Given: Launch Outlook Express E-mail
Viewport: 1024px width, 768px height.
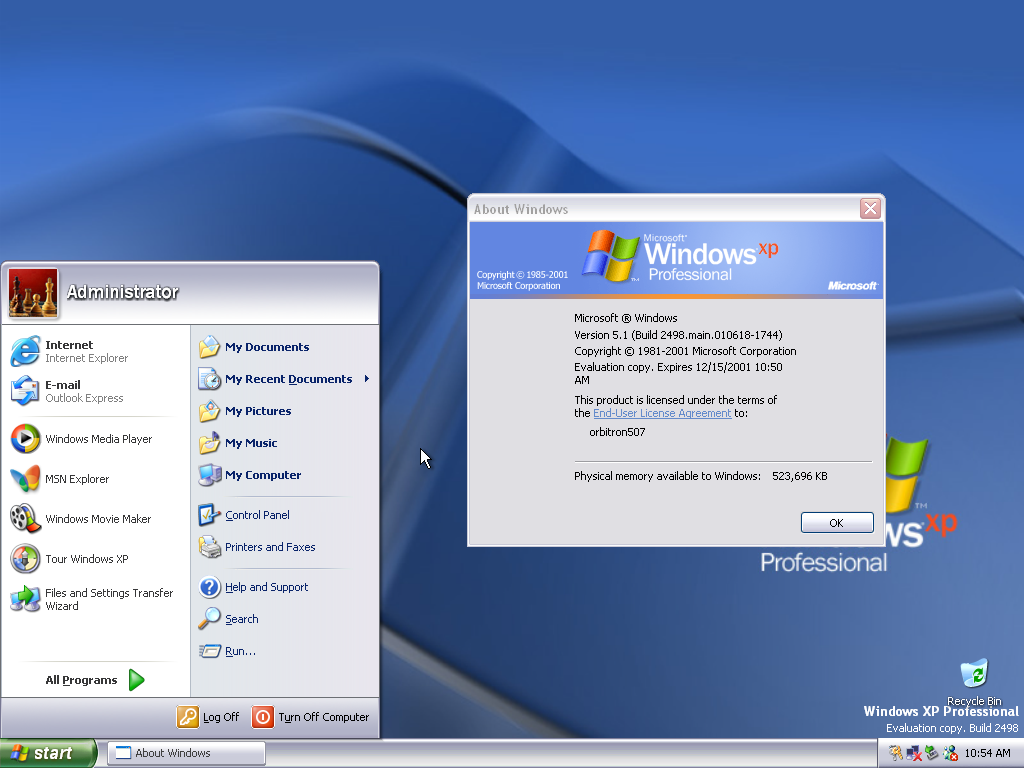Looking at the screenshot, I should [96, 391].
